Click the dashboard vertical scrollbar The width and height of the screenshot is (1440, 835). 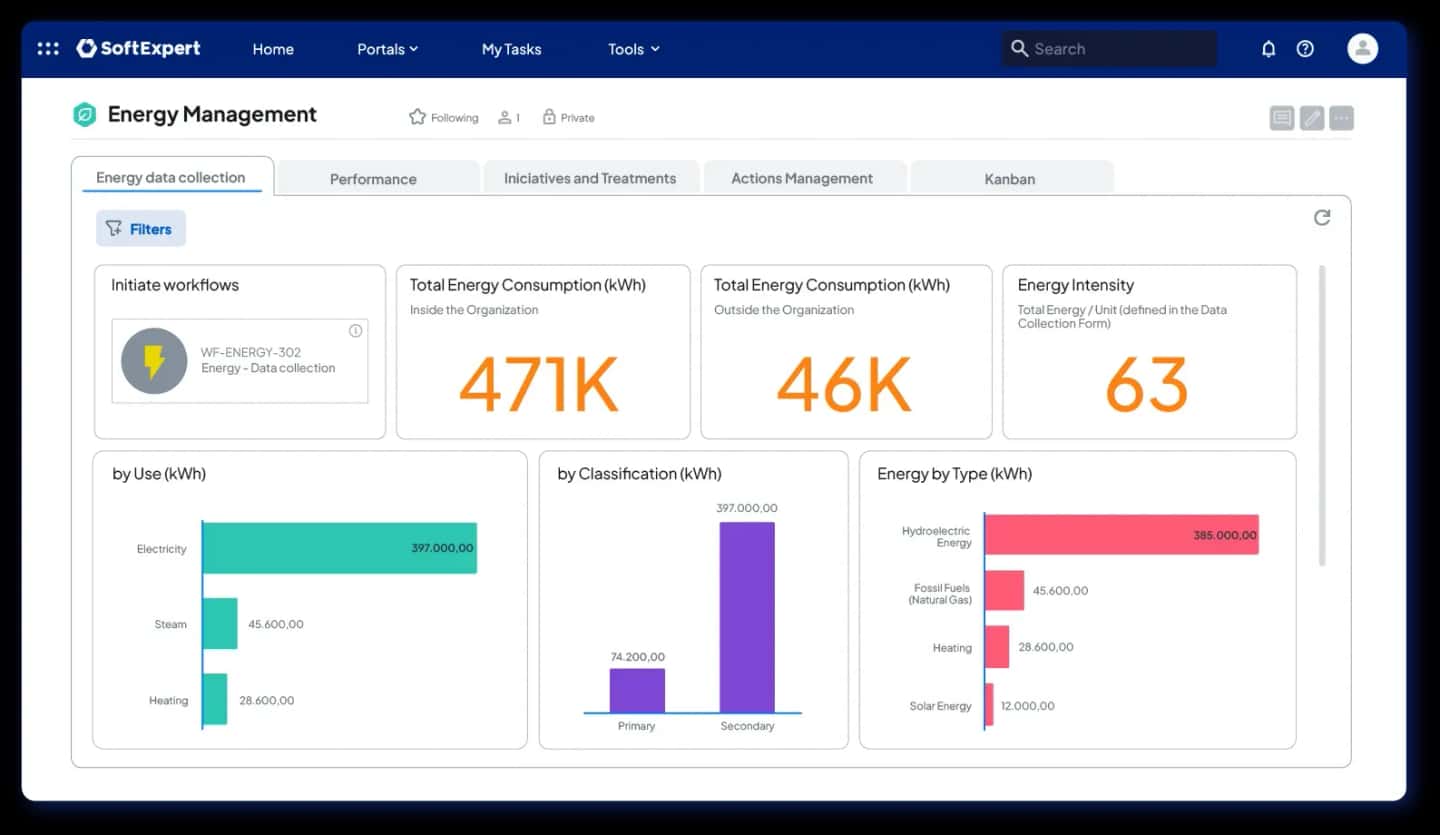pyautogui.click(x=1321, y=415)
